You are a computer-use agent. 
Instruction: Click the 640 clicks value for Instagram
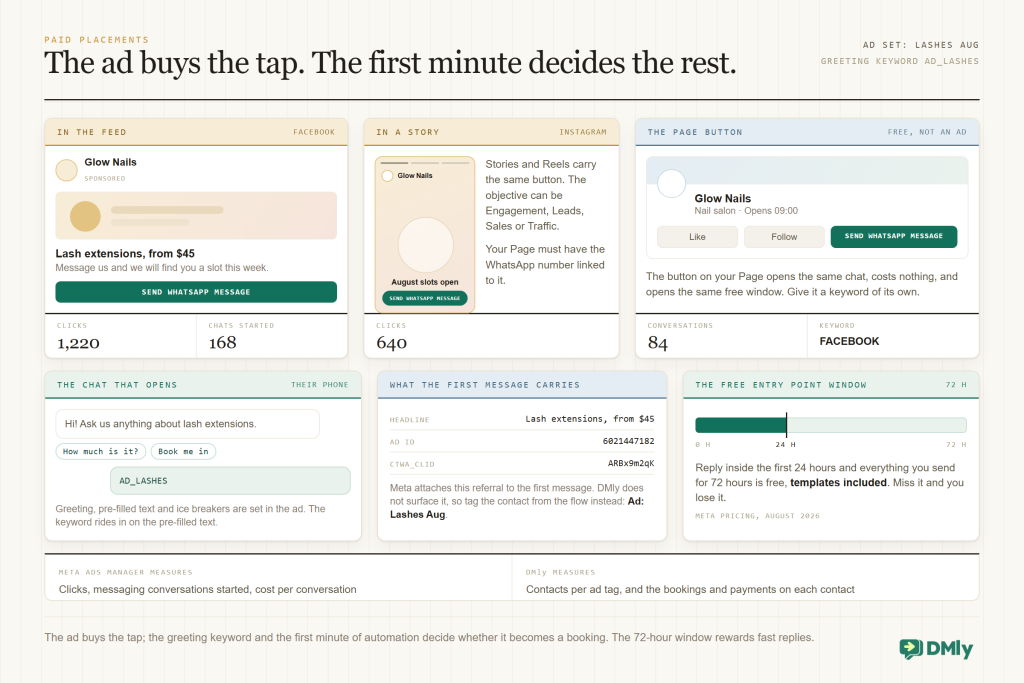(x=391, y=343)
